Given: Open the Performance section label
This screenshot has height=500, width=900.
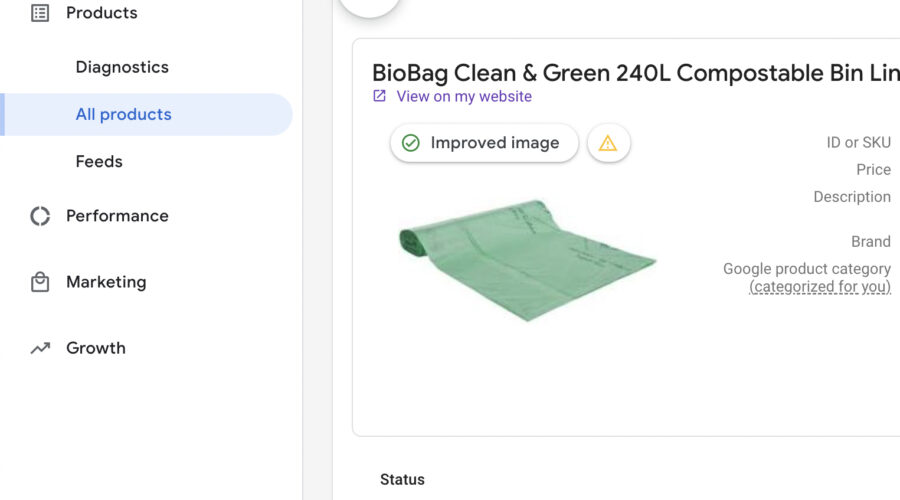Looking at the screenshot, I should coord(117,216).
